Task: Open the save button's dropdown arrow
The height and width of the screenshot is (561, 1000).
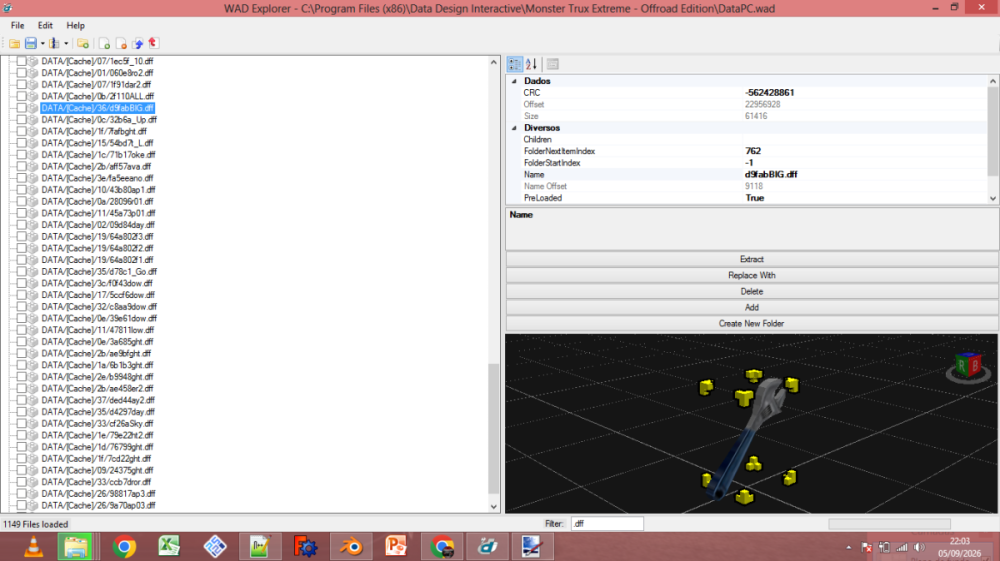Action: click(x=43, y=44)
